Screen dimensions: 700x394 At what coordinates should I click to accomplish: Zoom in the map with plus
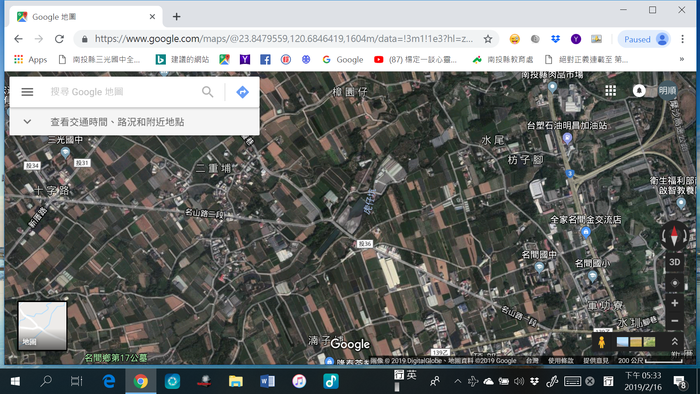(x=675, y=303)
